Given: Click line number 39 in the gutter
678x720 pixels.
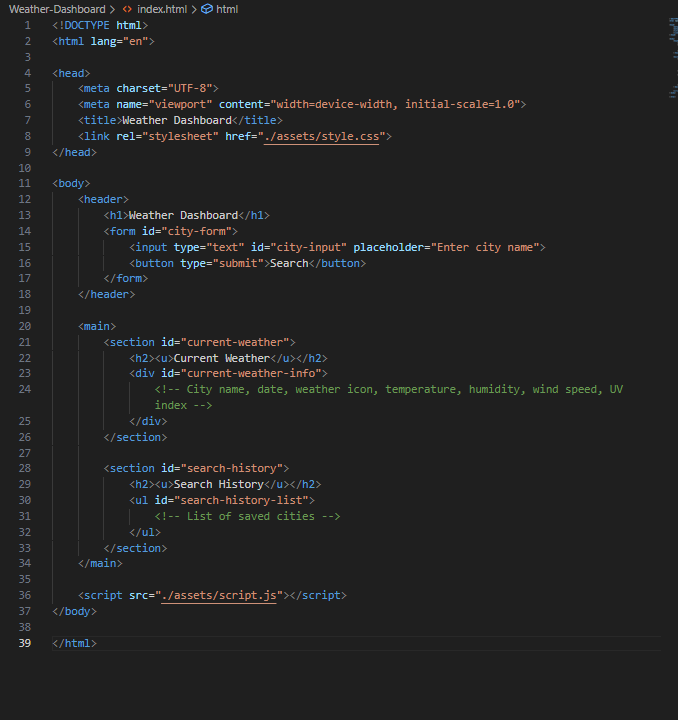Looking at the screenshot, I should point(25,643).
